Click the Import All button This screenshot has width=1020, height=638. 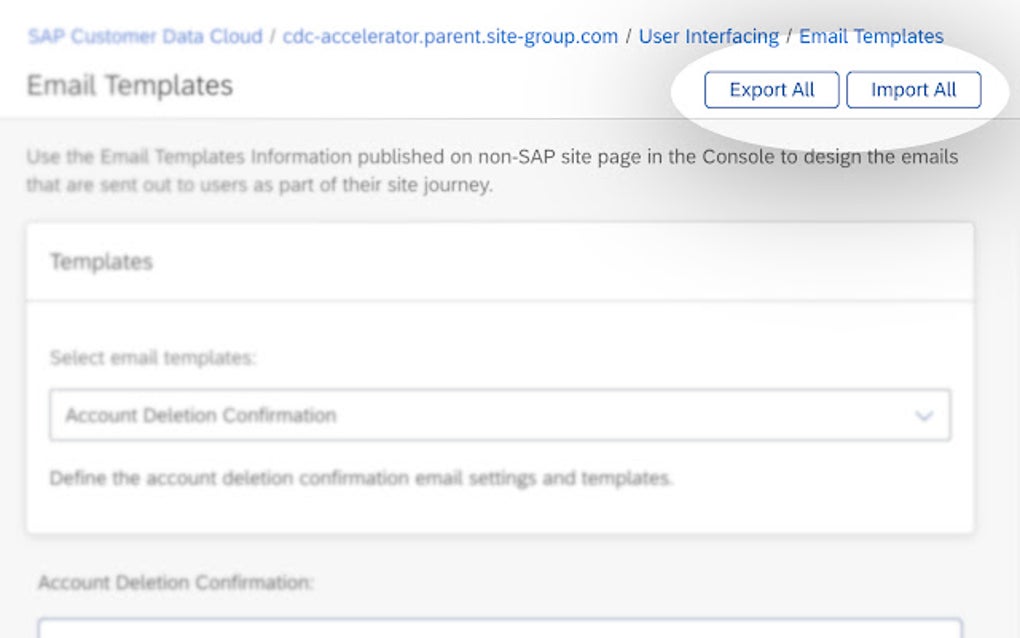click(x=912, y=89)
